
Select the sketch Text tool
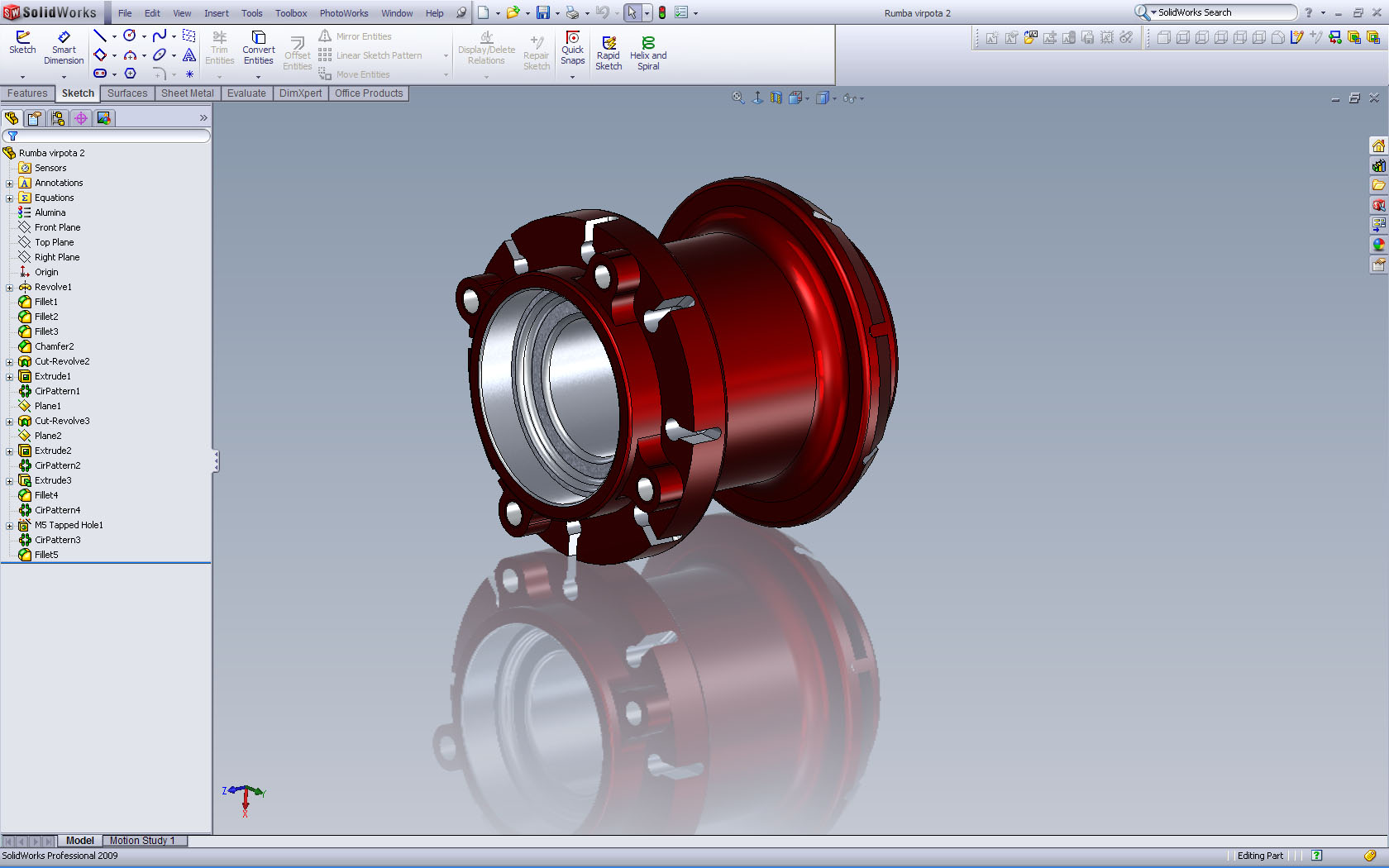point(189,55)
